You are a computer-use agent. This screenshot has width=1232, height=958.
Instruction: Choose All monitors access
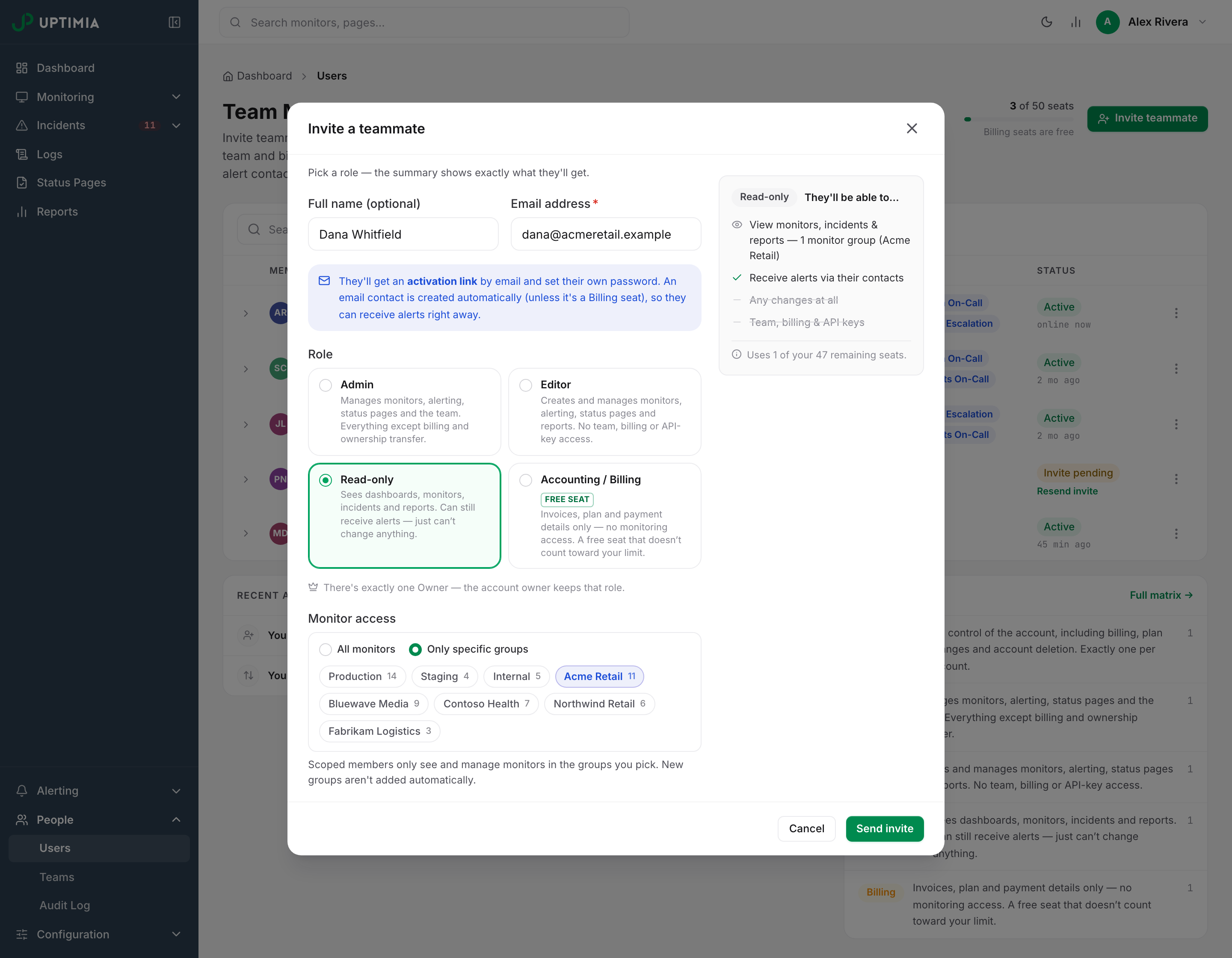tap(357, 649)
